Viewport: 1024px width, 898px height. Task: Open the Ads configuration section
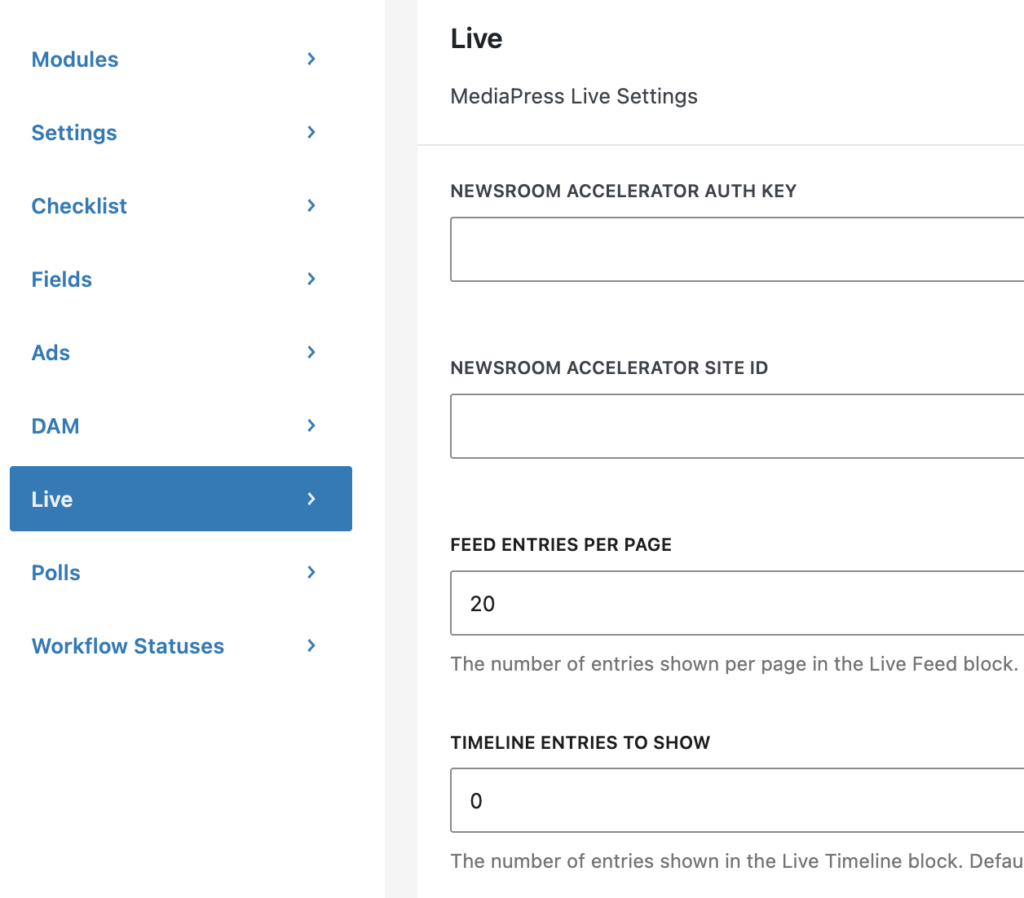point(181,353)
